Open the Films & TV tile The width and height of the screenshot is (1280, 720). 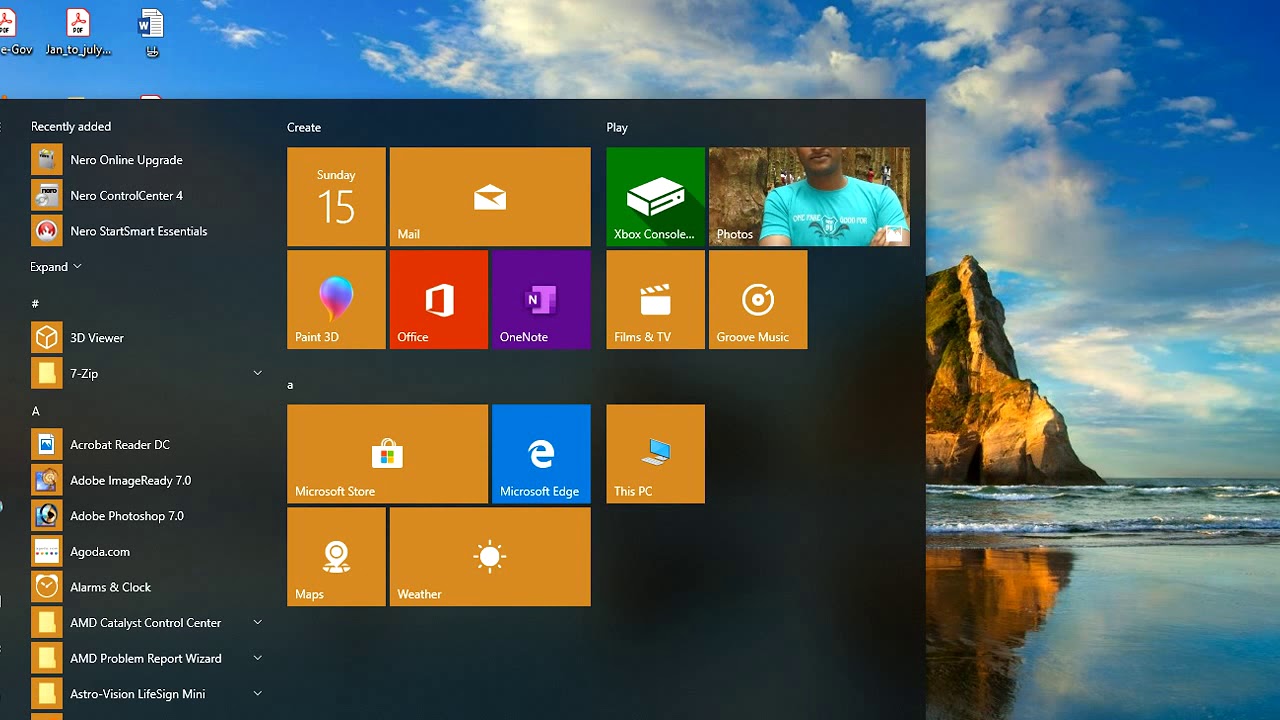655,300
